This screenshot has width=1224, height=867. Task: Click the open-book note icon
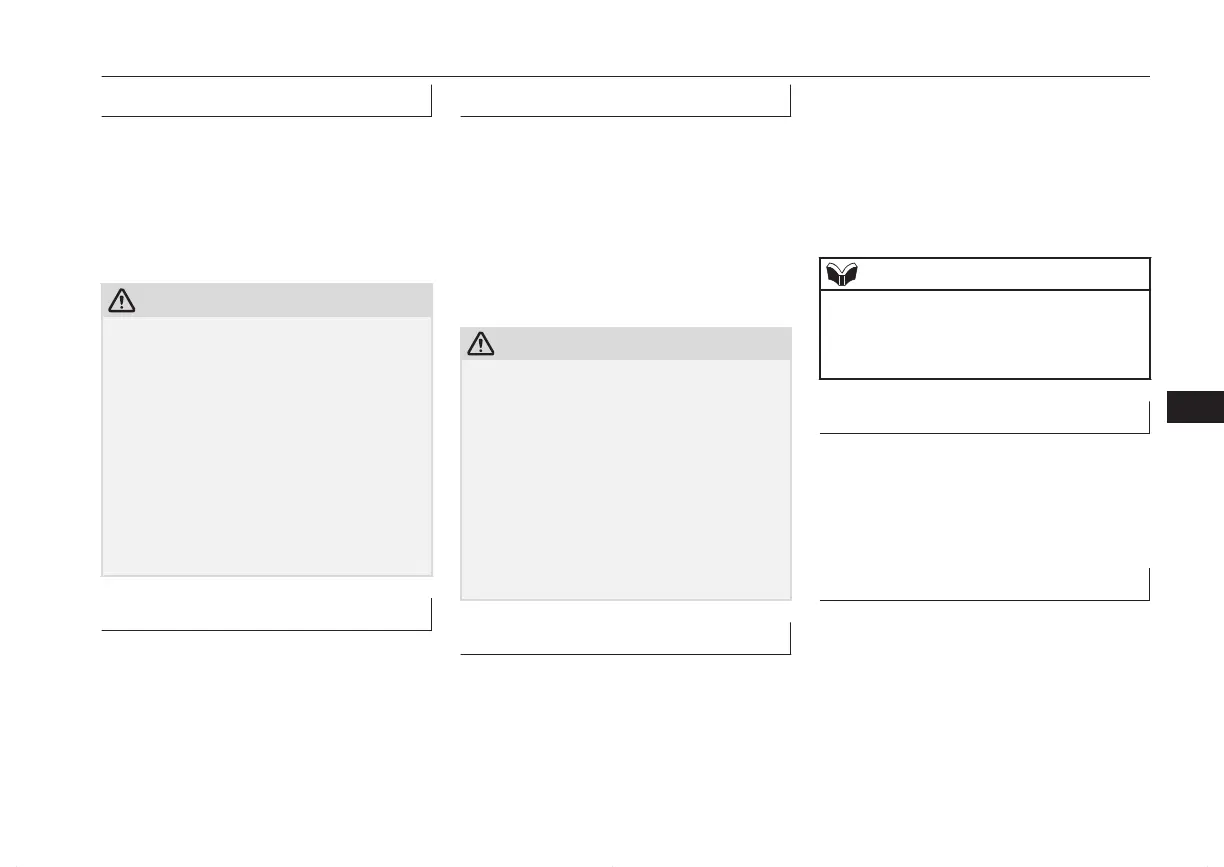coord(838,274)
